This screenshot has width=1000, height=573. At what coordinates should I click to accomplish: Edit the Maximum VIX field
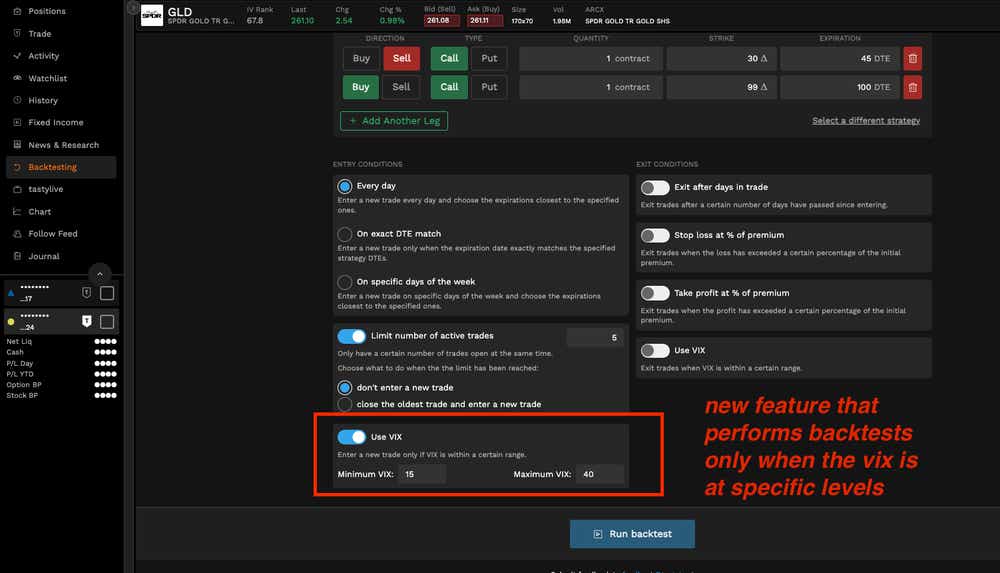(599, 474)
